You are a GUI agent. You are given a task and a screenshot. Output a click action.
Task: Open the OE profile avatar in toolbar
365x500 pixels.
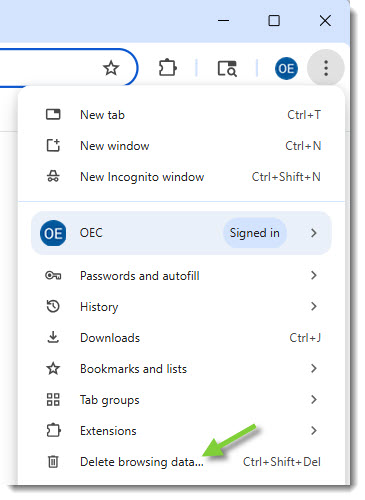286,68
